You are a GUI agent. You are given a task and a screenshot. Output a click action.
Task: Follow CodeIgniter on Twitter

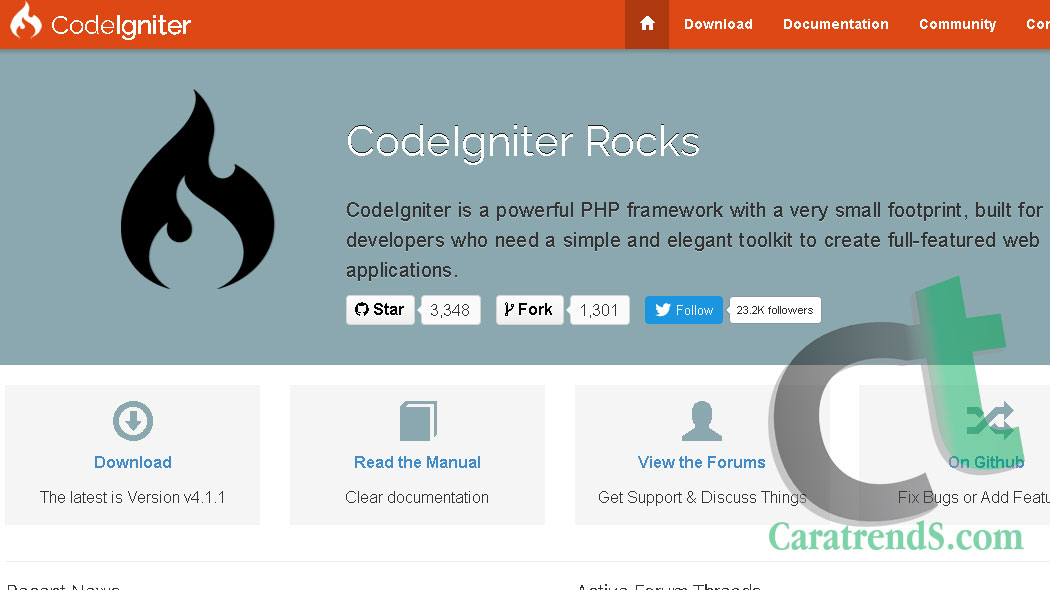click(684, 310)
